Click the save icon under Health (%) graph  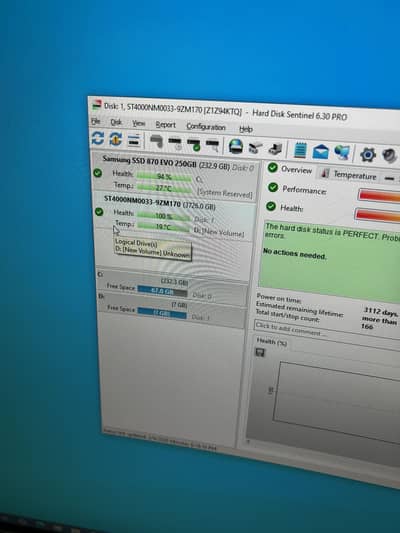[260, 353]
